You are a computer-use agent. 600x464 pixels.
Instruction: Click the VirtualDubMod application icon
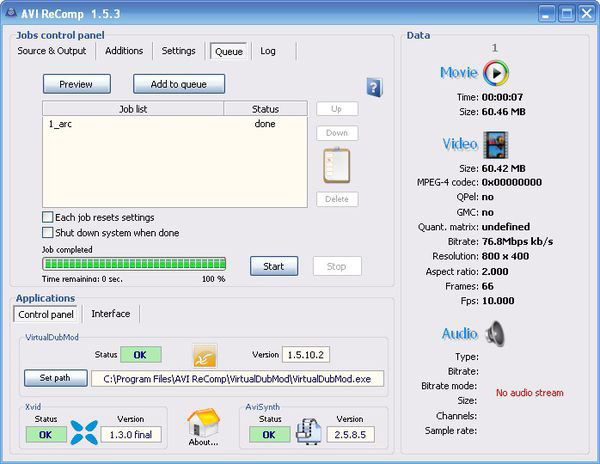tap(205, 355)
